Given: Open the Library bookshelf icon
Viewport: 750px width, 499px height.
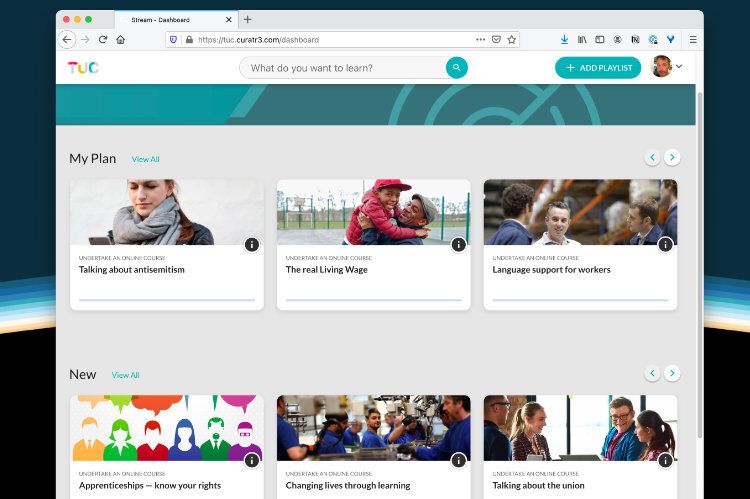Looking at the screenshot, I should pos(582,40).
